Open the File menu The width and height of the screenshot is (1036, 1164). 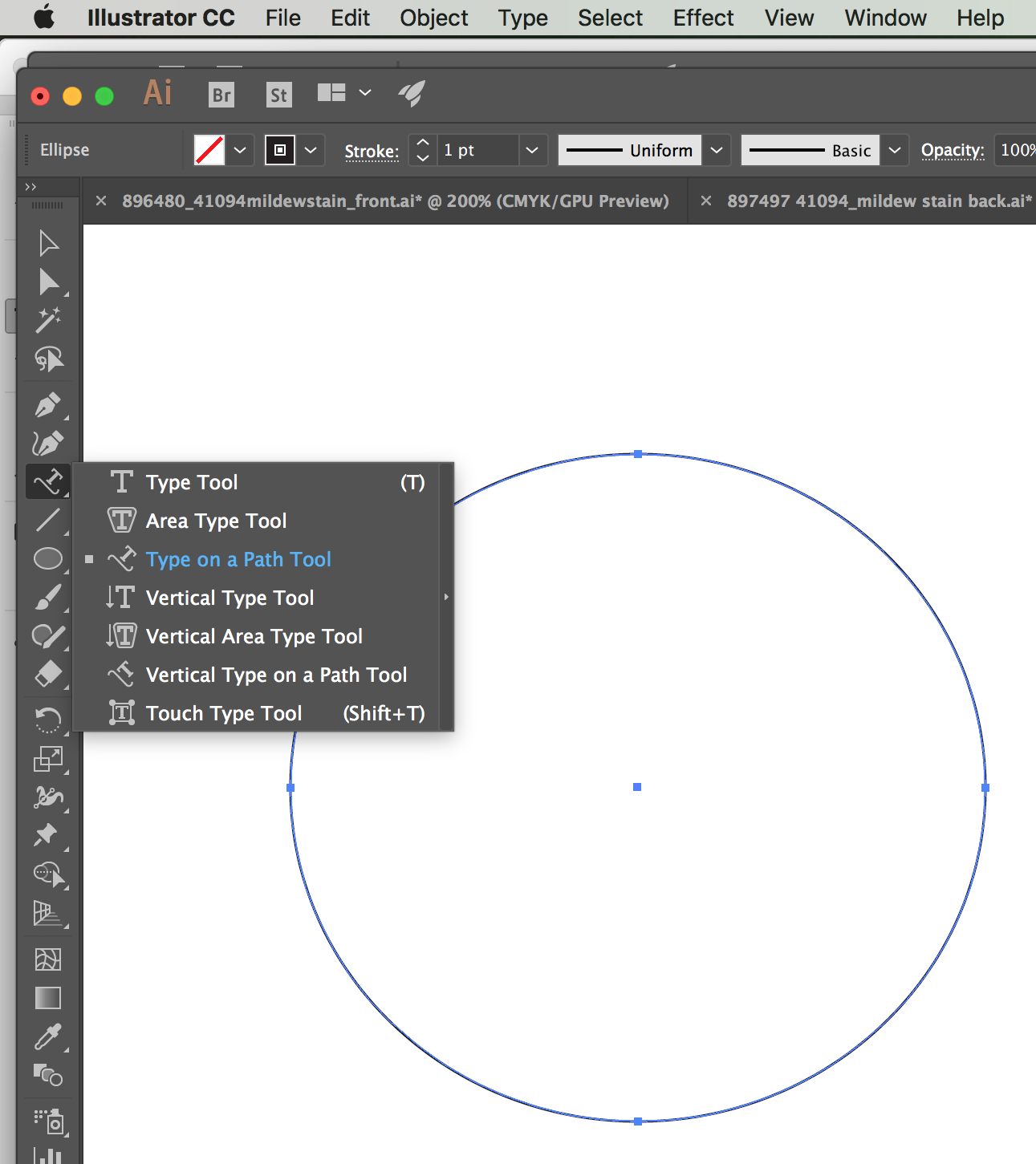click(283, 18)
